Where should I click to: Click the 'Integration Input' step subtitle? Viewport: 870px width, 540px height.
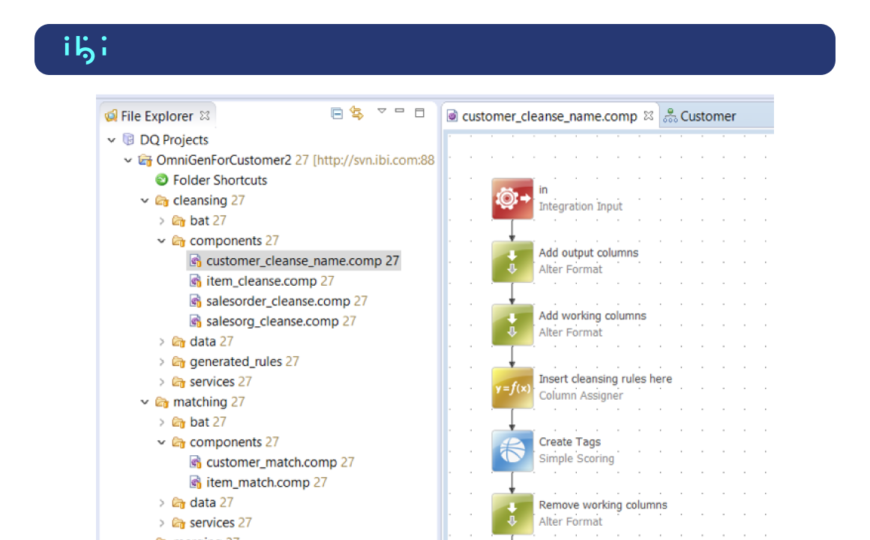click(581, 206)
